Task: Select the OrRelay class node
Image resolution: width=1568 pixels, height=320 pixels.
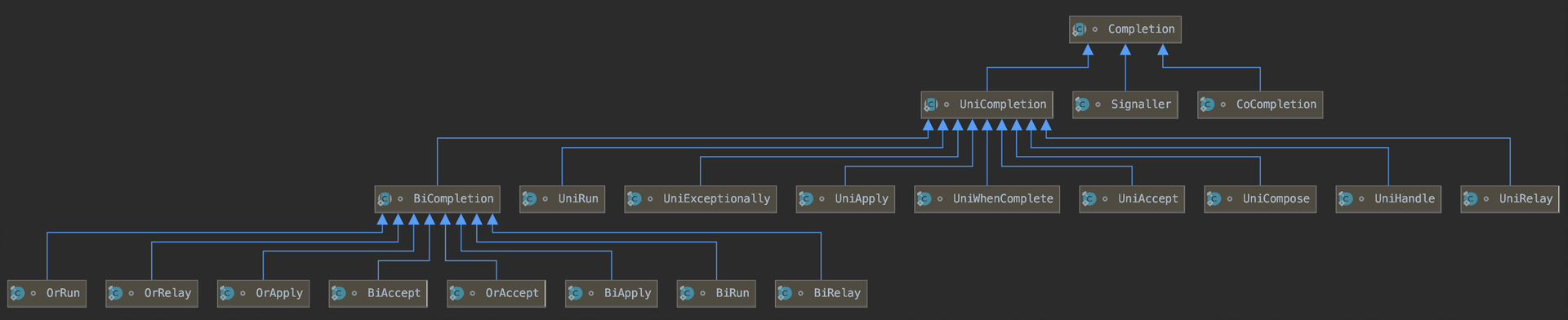Action: [x=152, y=293]
